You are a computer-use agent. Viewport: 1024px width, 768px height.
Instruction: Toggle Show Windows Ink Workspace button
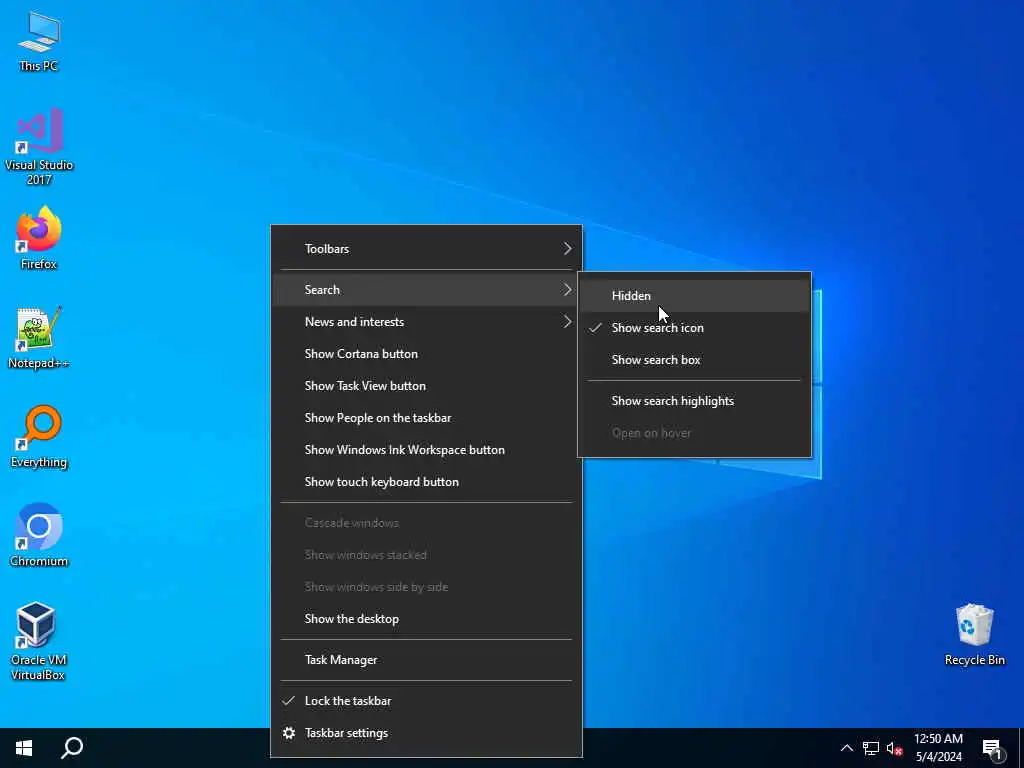[x=426, y=450]
